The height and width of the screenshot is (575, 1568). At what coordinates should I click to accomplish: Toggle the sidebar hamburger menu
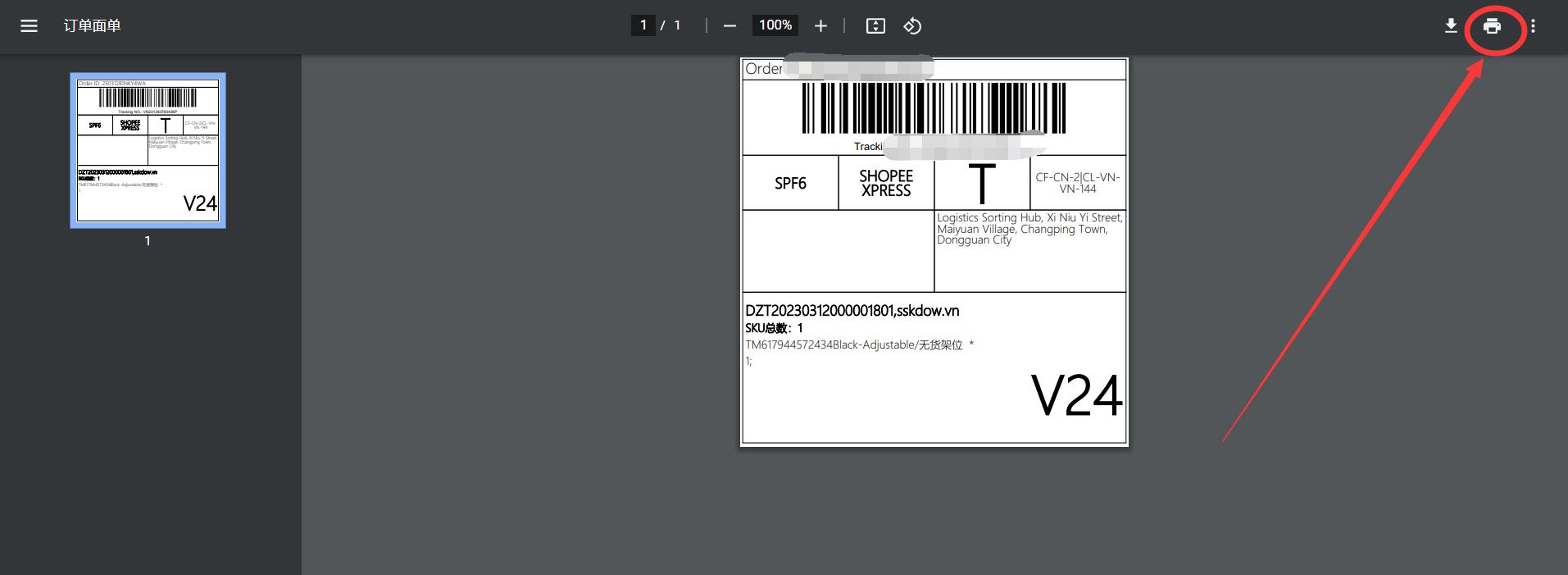tap(30, 26)
